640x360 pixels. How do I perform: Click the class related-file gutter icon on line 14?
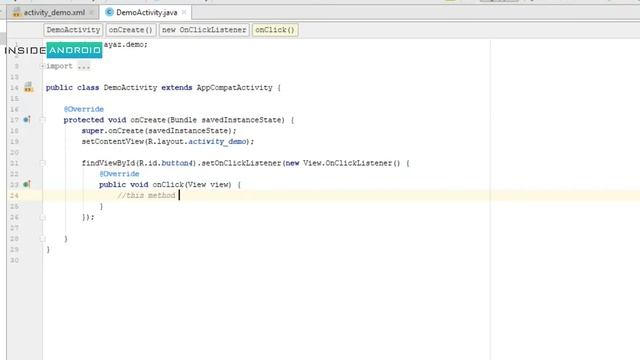point(28,87)
